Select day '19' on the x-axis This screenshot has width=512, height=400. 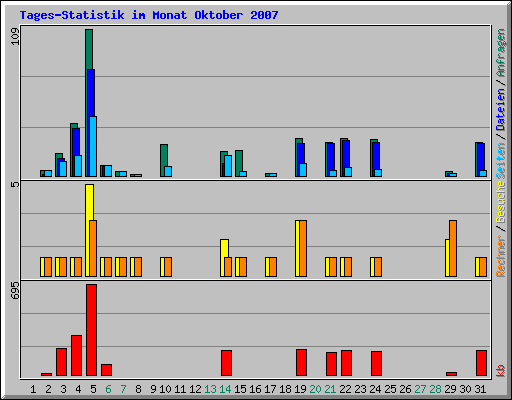[300, 389]
